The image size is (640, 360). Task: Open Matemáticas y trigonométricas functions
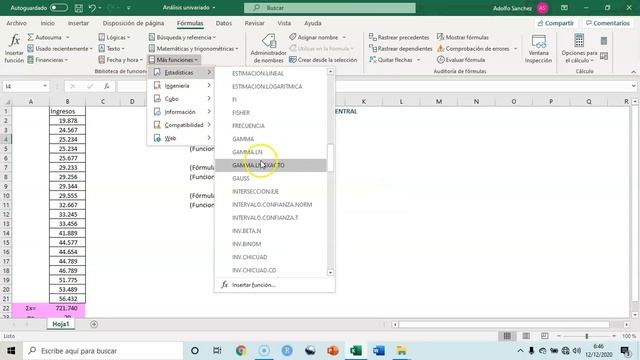pos(193,49)
